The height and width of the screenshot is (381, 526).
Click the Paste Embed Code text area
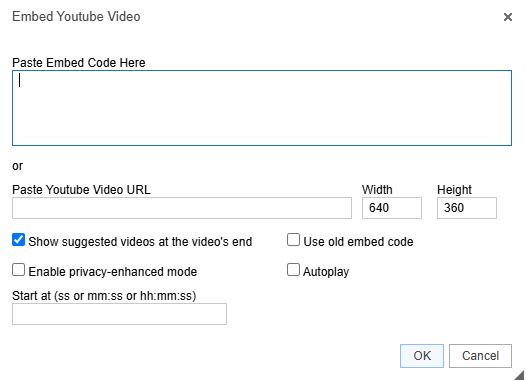262,108
